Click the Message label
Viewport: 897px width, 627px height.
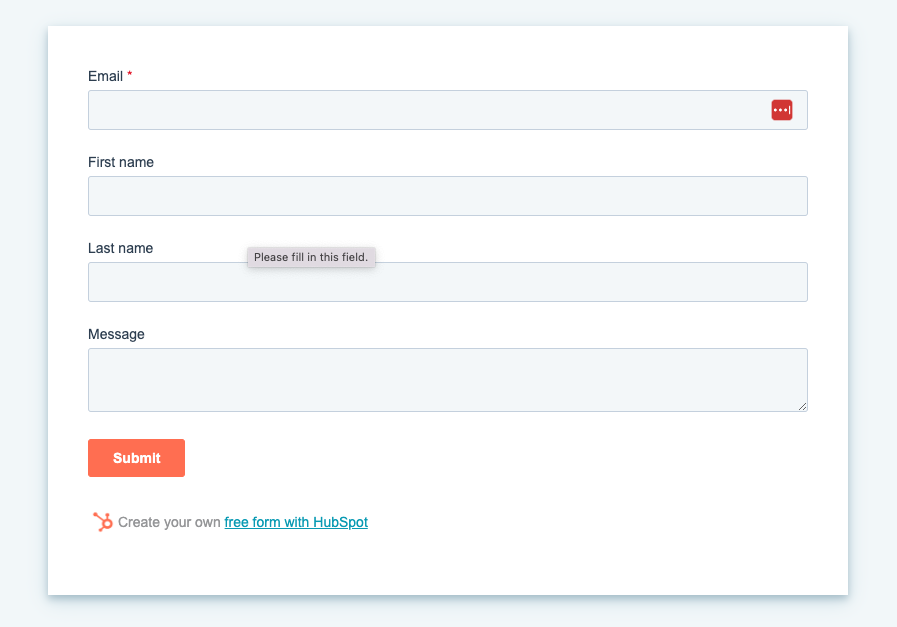(116, 334)
